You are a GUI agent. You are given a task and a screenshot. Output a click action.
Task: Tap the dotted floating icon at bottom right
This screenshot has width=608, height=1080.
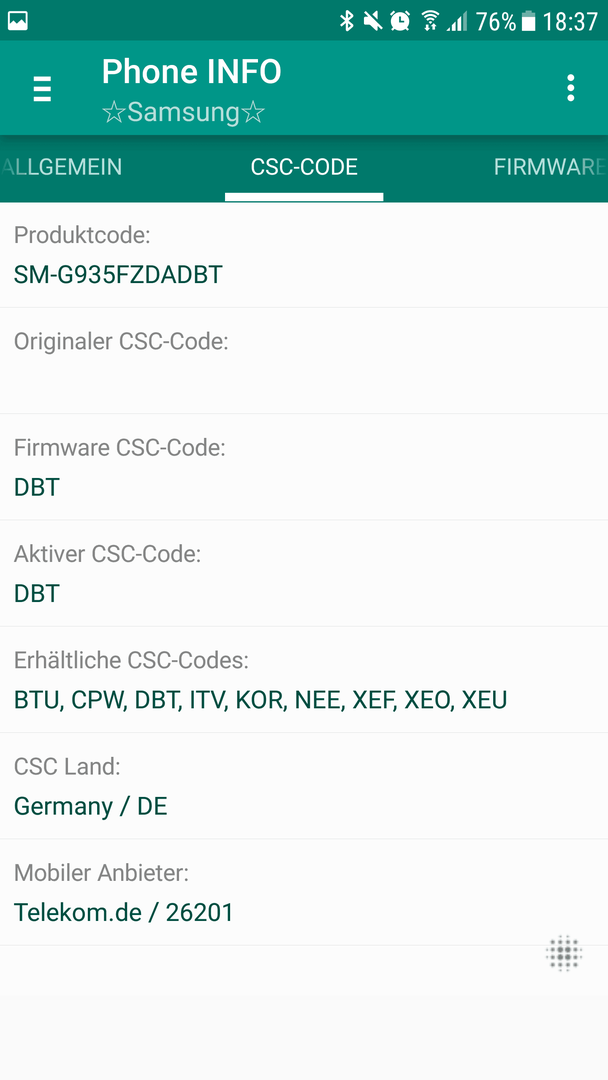pyautogui.click(x=564, y=953)
